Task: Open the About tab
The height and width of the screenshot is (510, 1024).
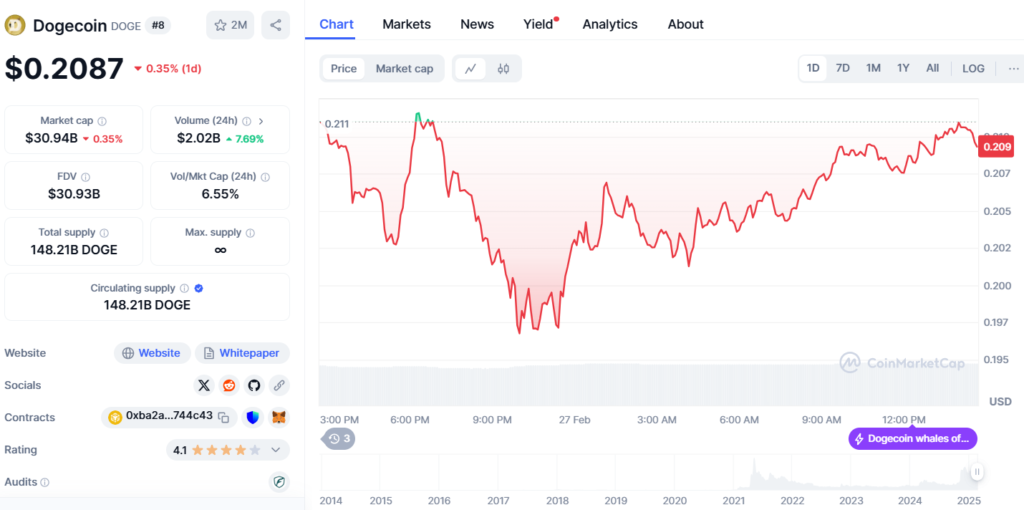Action: pyautogui.click(x=686, y=24)
